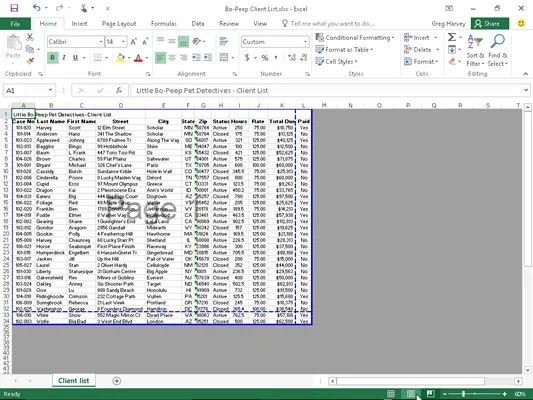
Task: Apply comma style
Action: point(276,58)
